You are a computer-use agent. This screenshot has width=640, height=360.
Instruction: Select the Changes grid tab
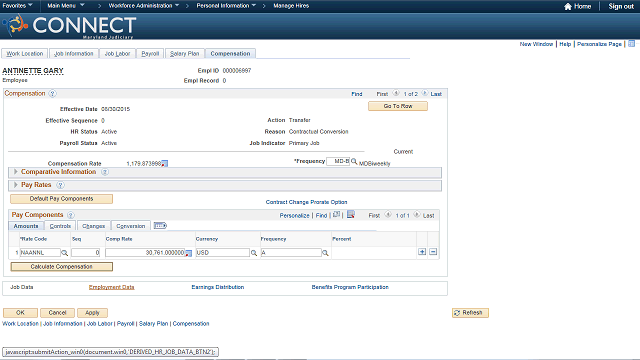point(93,226)
